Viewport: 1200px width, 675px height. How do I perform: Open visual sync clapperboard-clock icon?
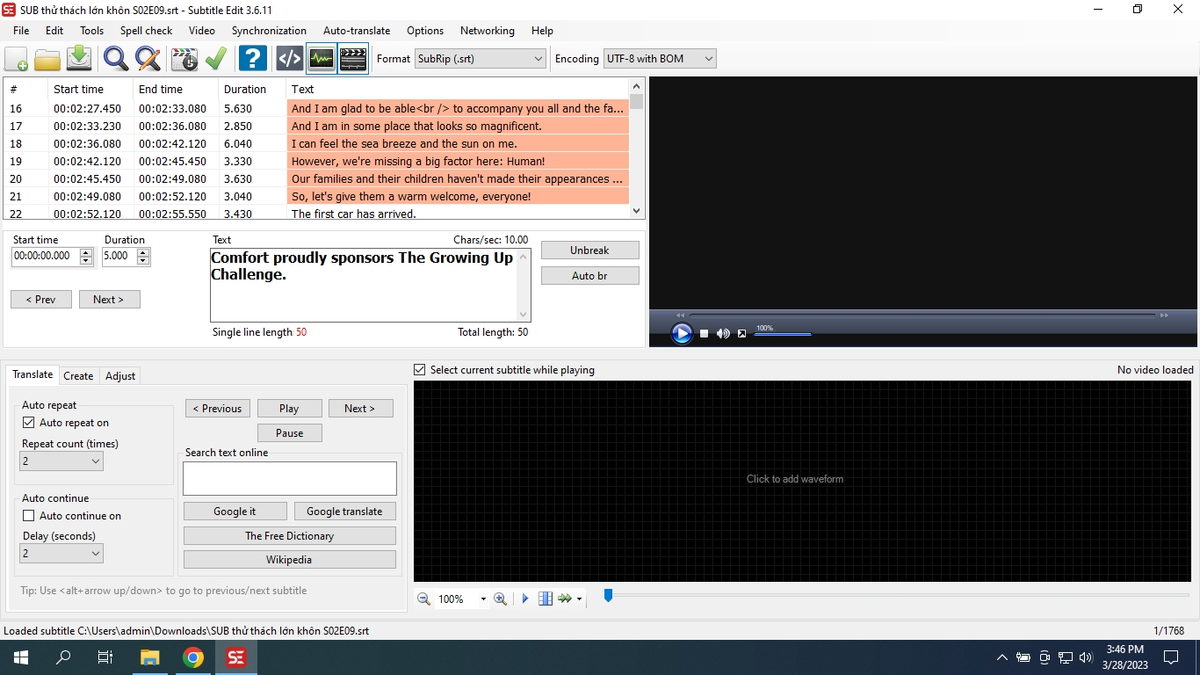pos(185,59)
